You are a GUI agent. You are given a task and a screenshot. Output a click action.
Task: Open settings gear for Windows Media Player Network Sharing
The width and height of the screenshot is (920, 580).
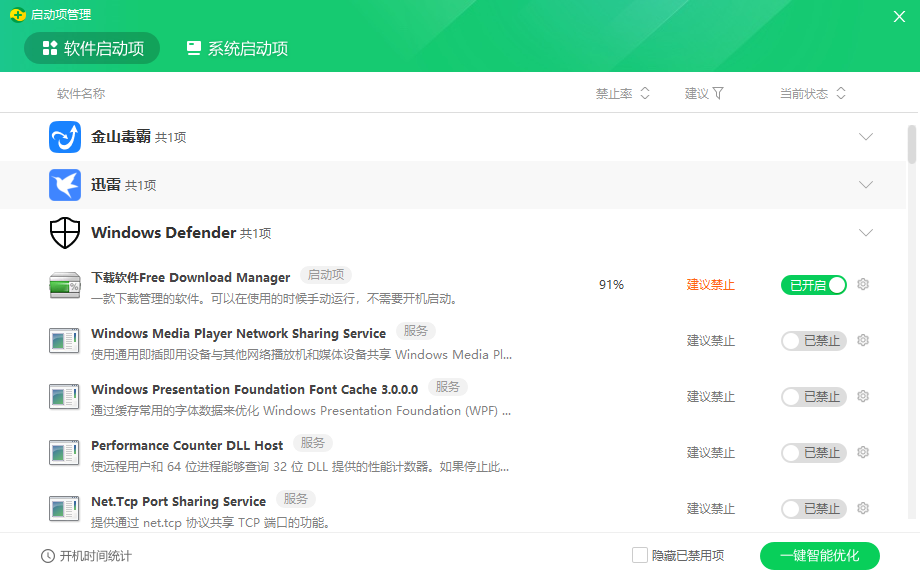point(862,340)
